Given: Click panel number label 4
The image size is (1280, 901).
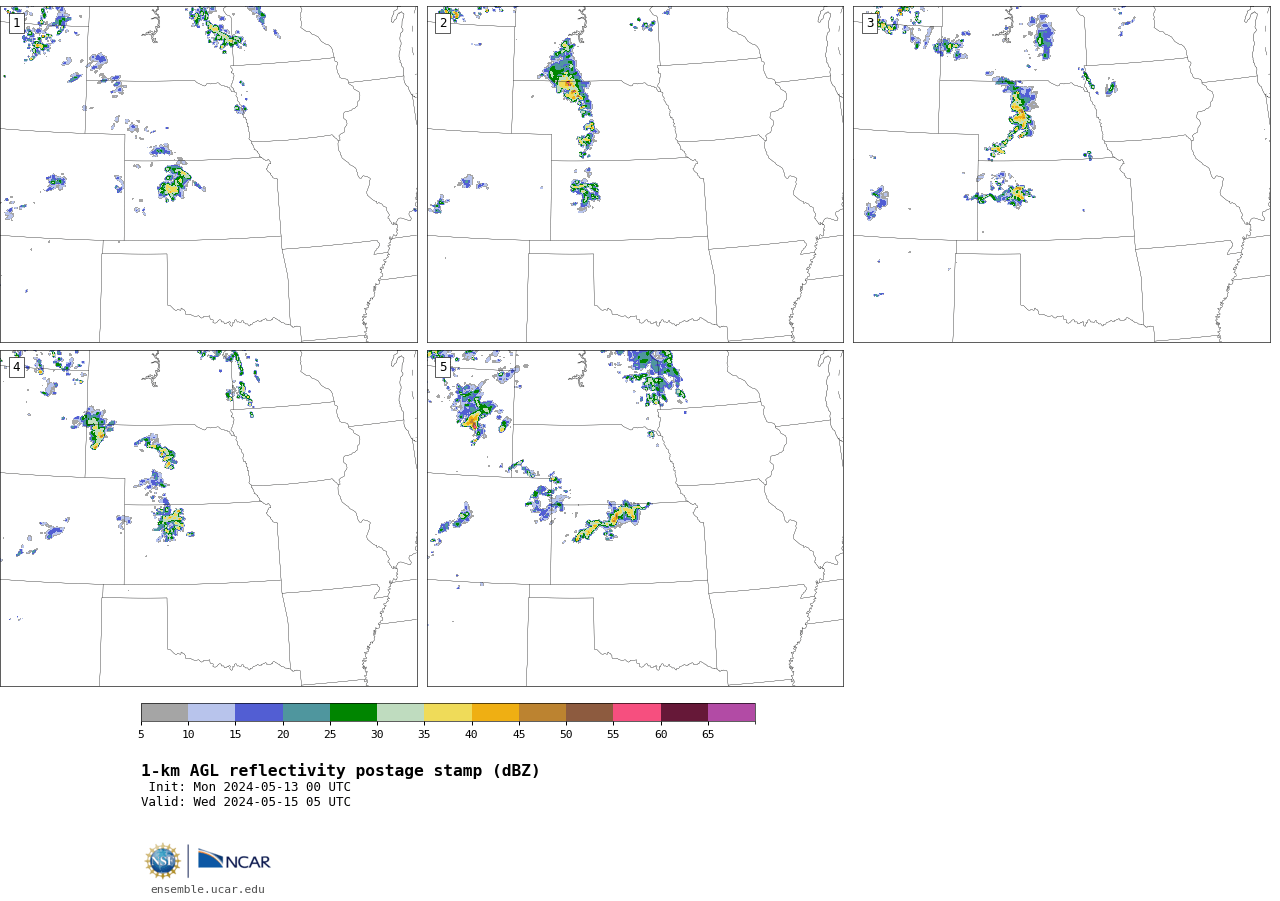Looking at the screenshot, I should click(x=16, y=367).
